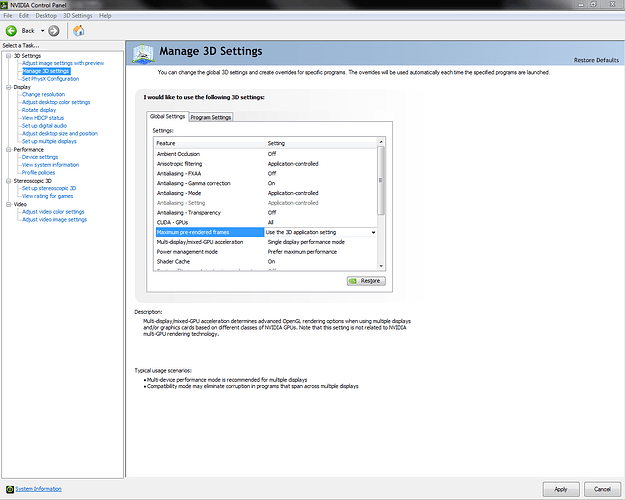
Task: Open Set PhysX Configuration
Action: click(51, 79)
